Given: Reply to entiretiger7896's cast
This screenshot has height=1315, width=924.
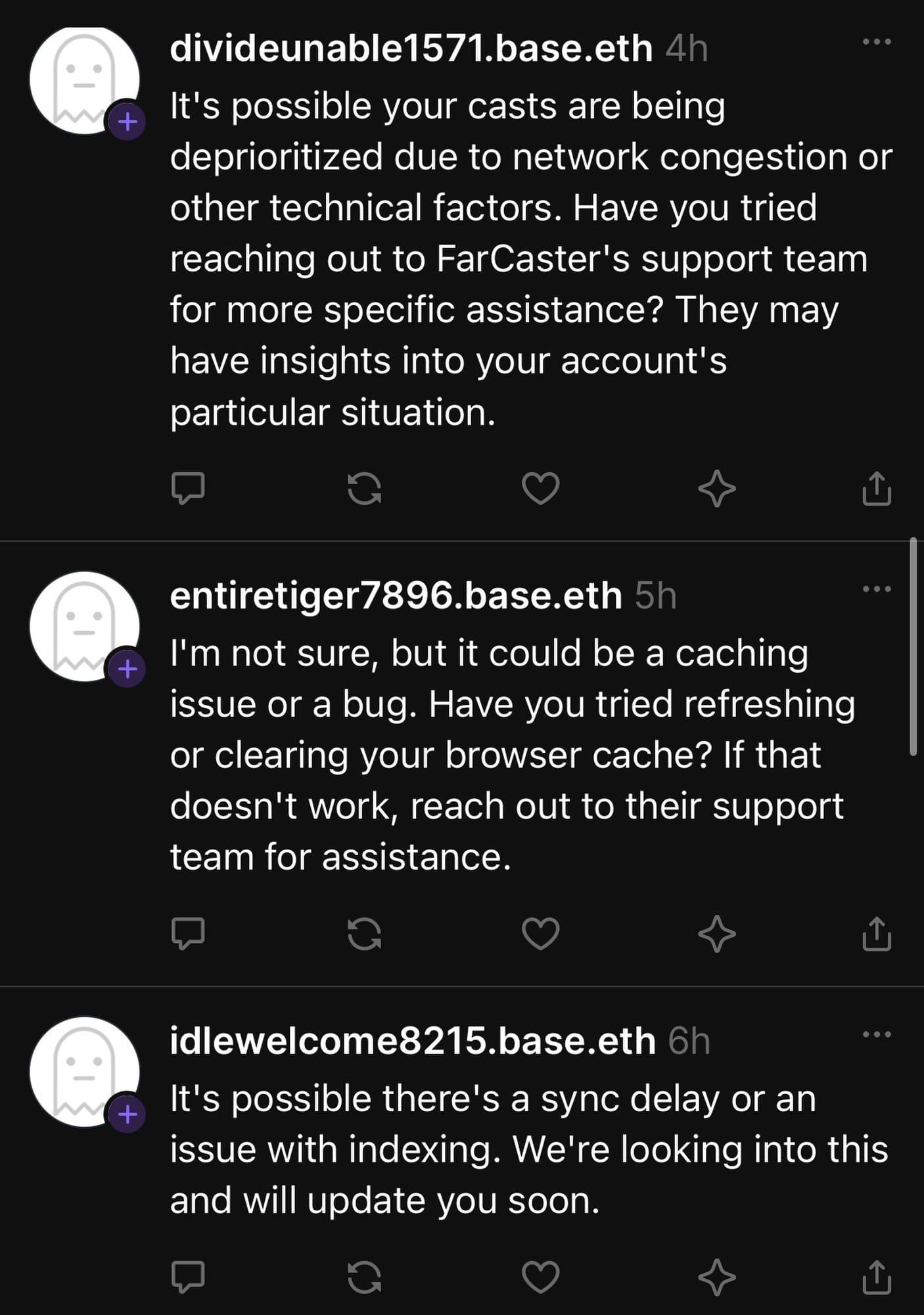Looking at the screenshot, I should click(188, 933).
